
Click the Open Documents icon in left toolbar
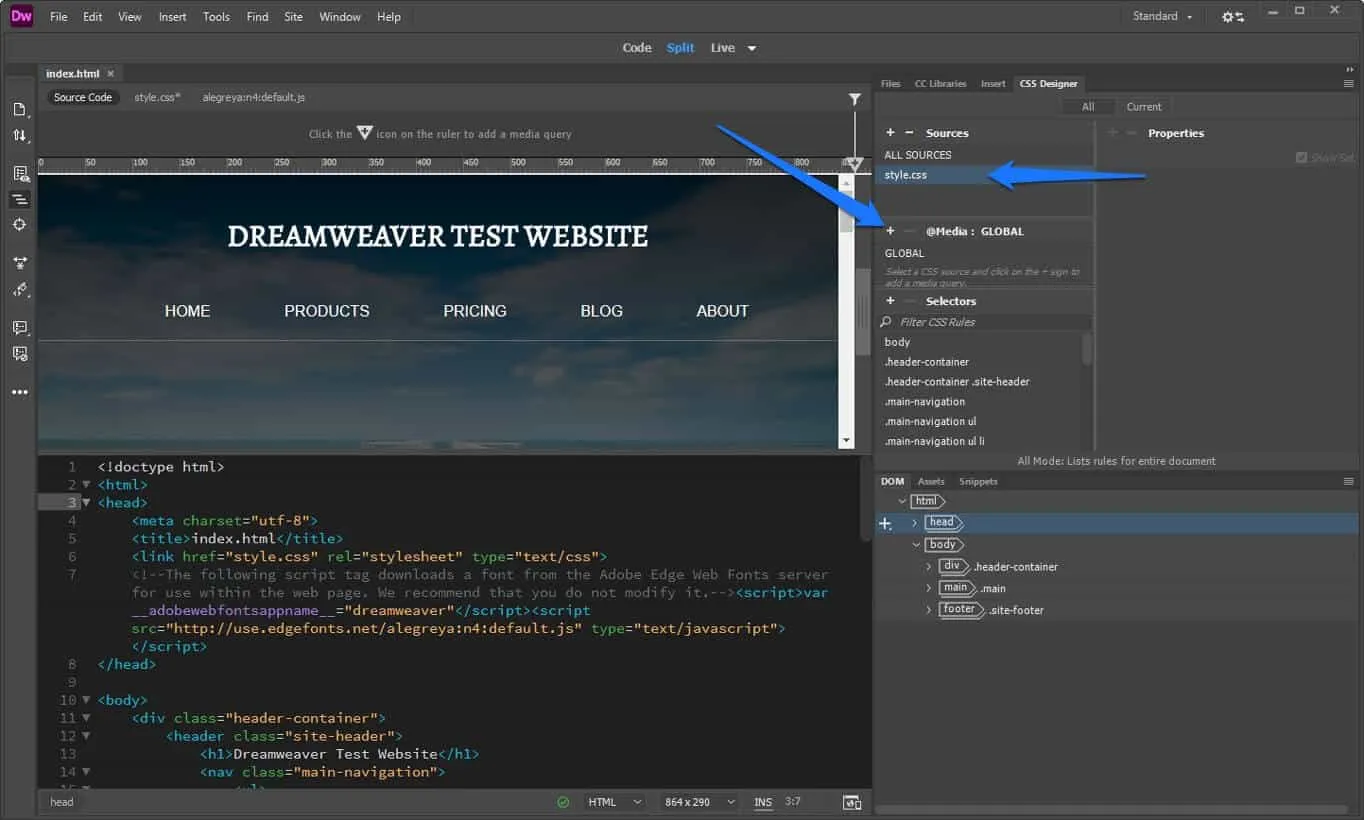20,109
